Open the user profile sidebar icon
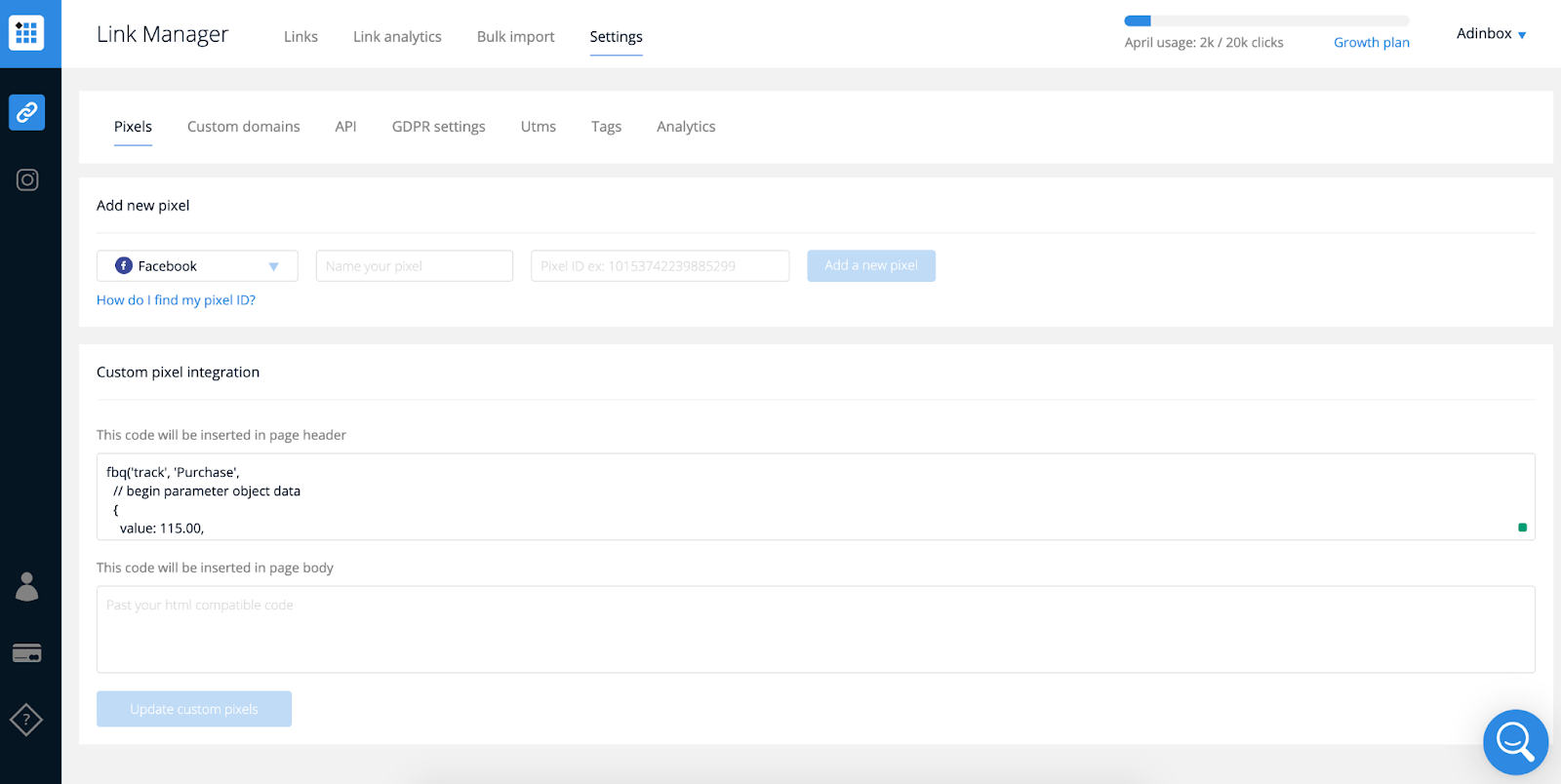1561x784 pixels. 27,586
